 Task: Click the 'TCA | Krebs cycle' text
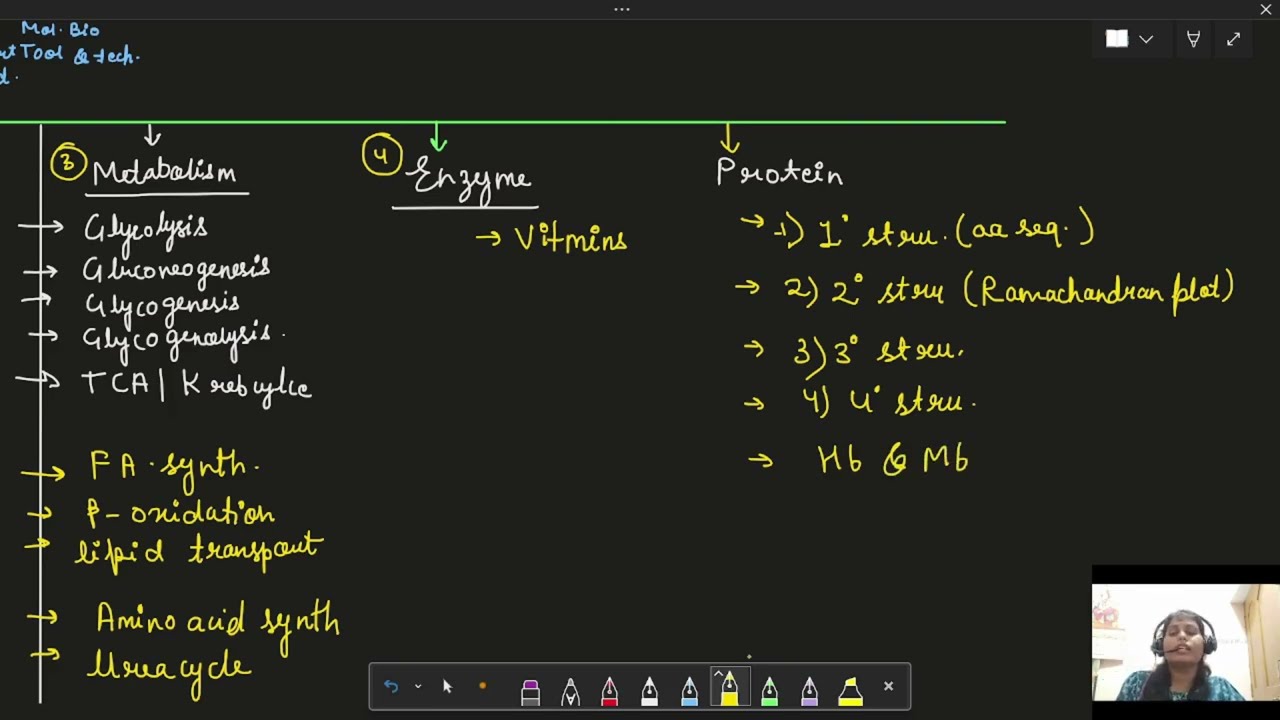pyautogui.click(x=196, y=386)
